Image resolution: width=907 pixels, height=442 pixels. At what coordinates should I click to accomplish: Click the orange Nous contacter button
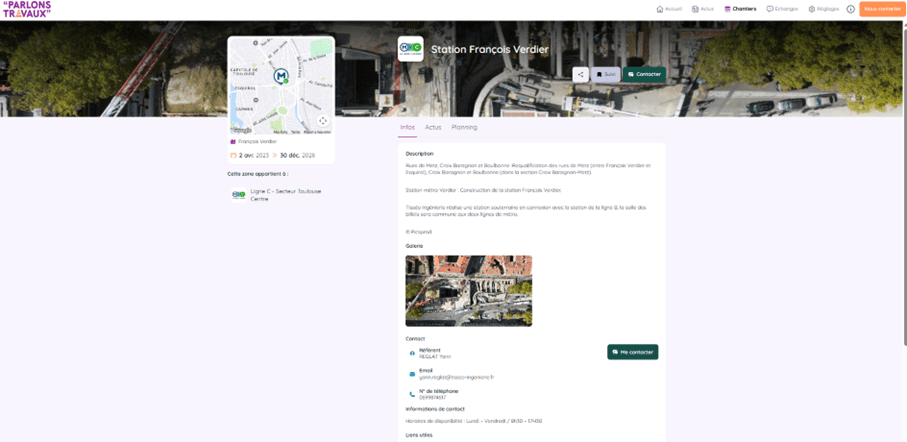point(881,9)
